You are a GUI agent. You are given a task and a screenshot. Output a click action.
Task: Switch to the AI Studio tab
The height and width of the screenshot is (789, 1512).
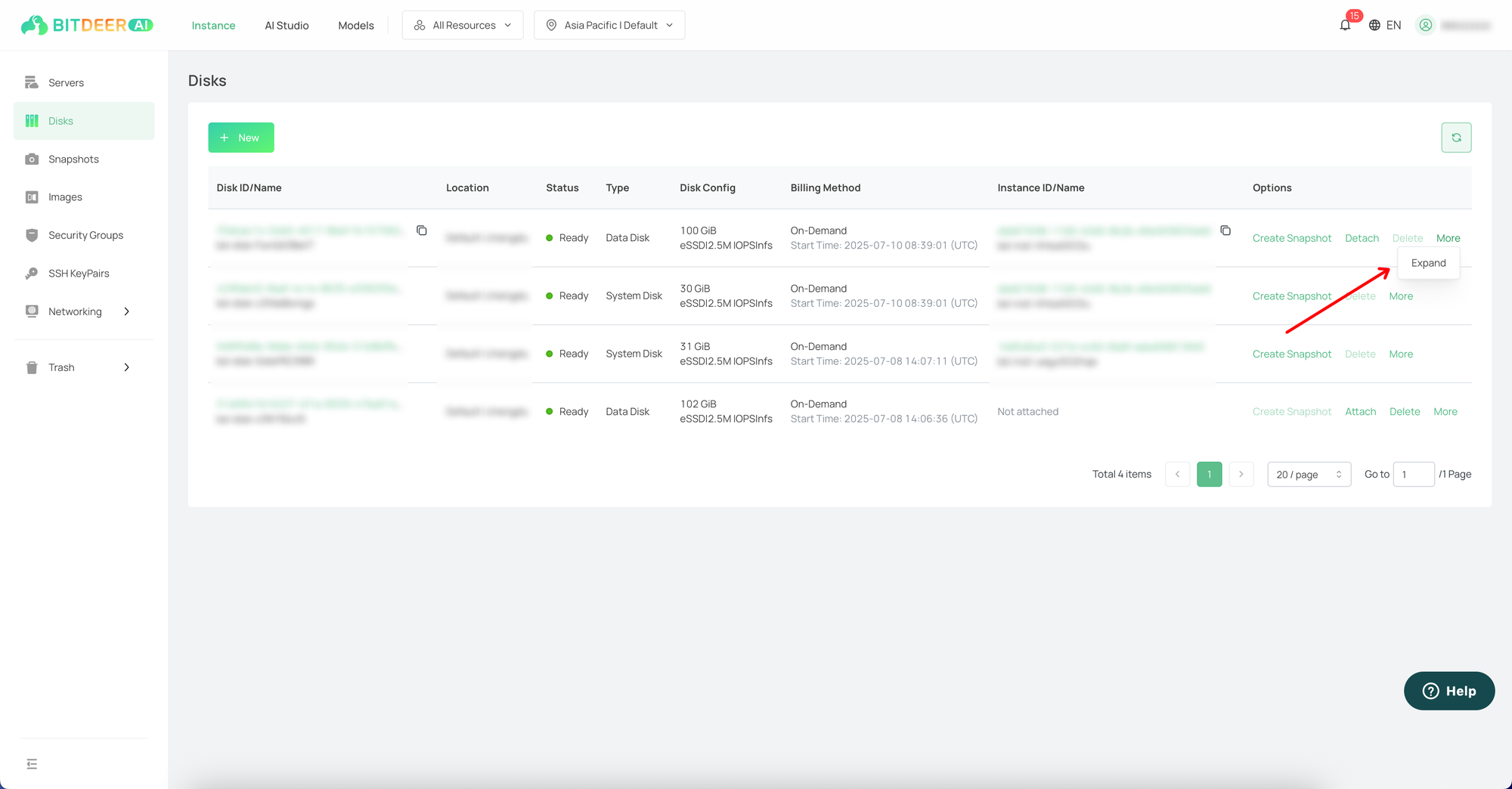[x=287, y=25]
